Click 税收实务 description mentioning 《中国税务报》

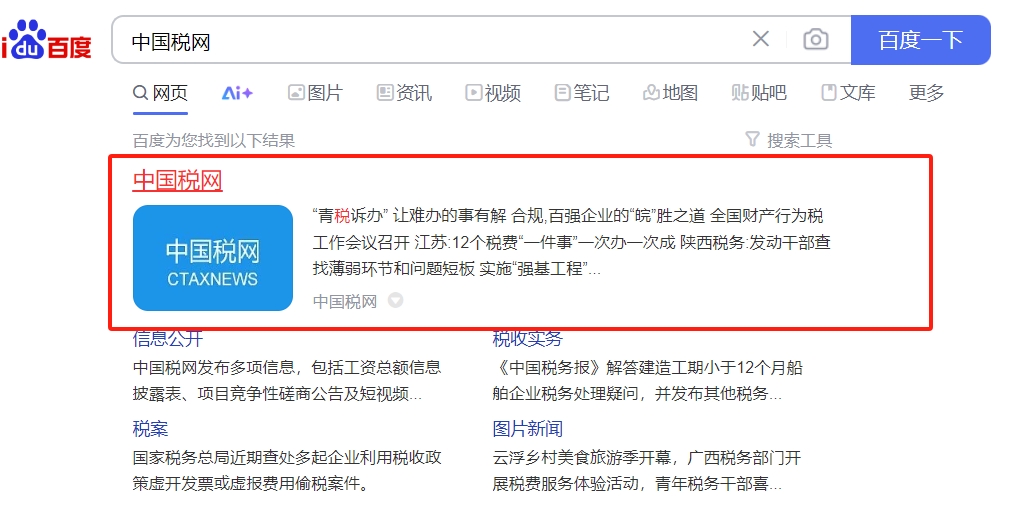(648, 380)
